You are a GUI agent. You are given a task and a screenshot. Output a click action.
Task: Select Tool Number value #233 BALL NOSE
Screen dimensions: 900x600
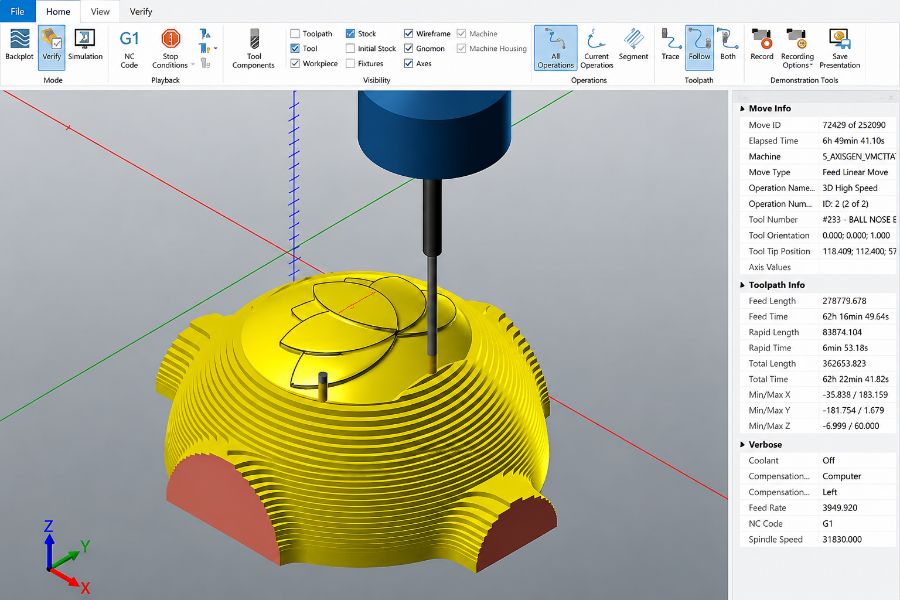tap(859, 219)
